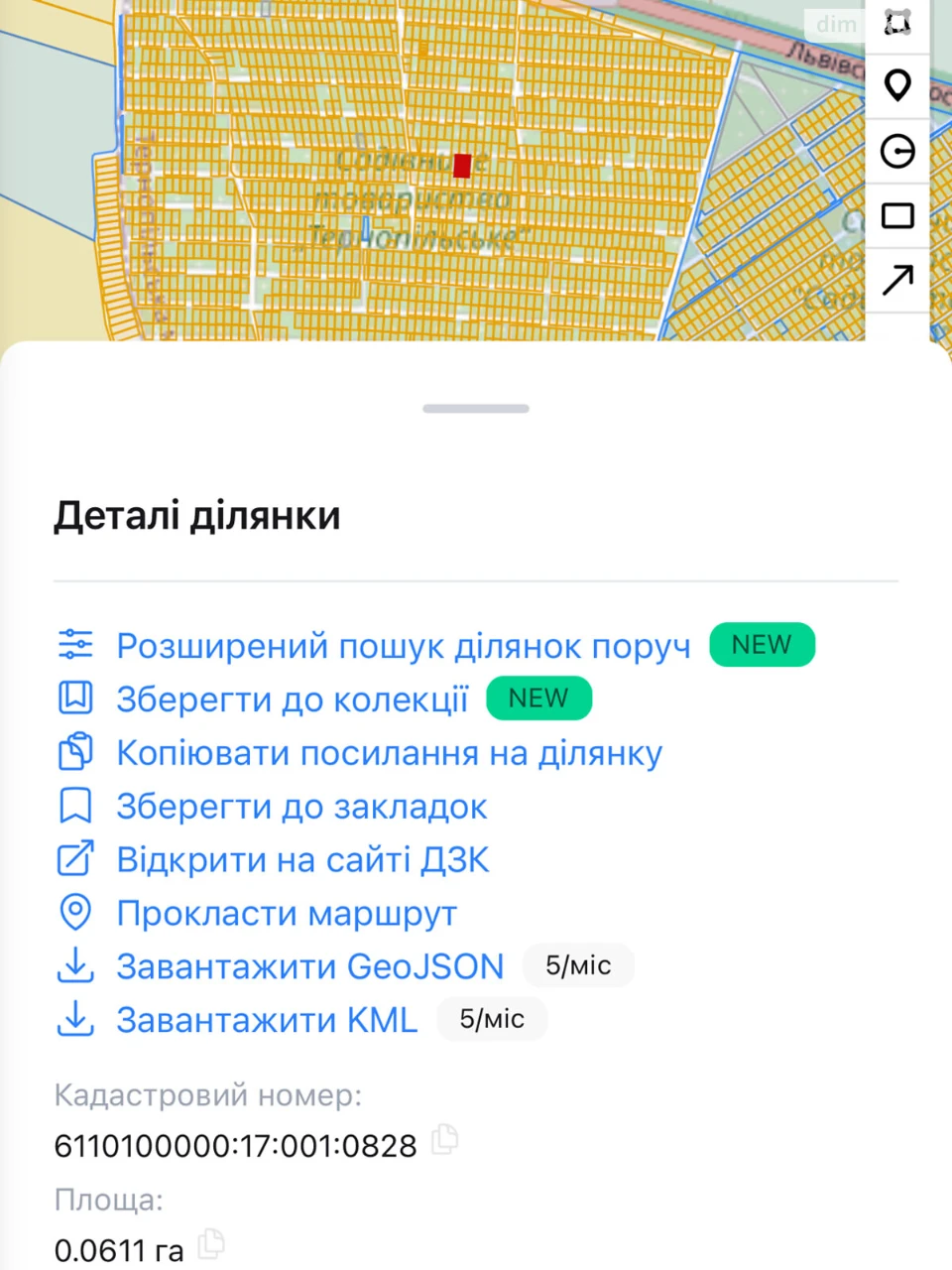This screenshot has height=1270, width=952.
Task: Tap the red highlighted parcel on map
Action: (x=462, y=166)
